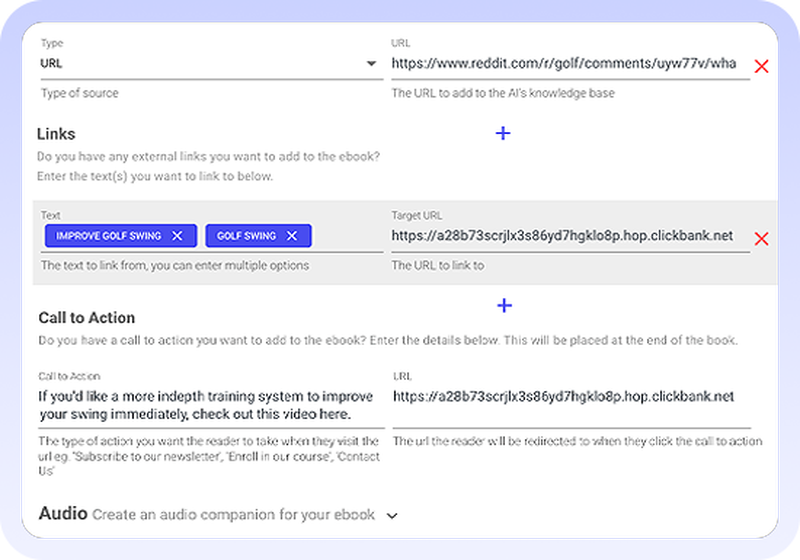
Task: Click the selected 'URL' value in Type field
Action: pos(52,63)
